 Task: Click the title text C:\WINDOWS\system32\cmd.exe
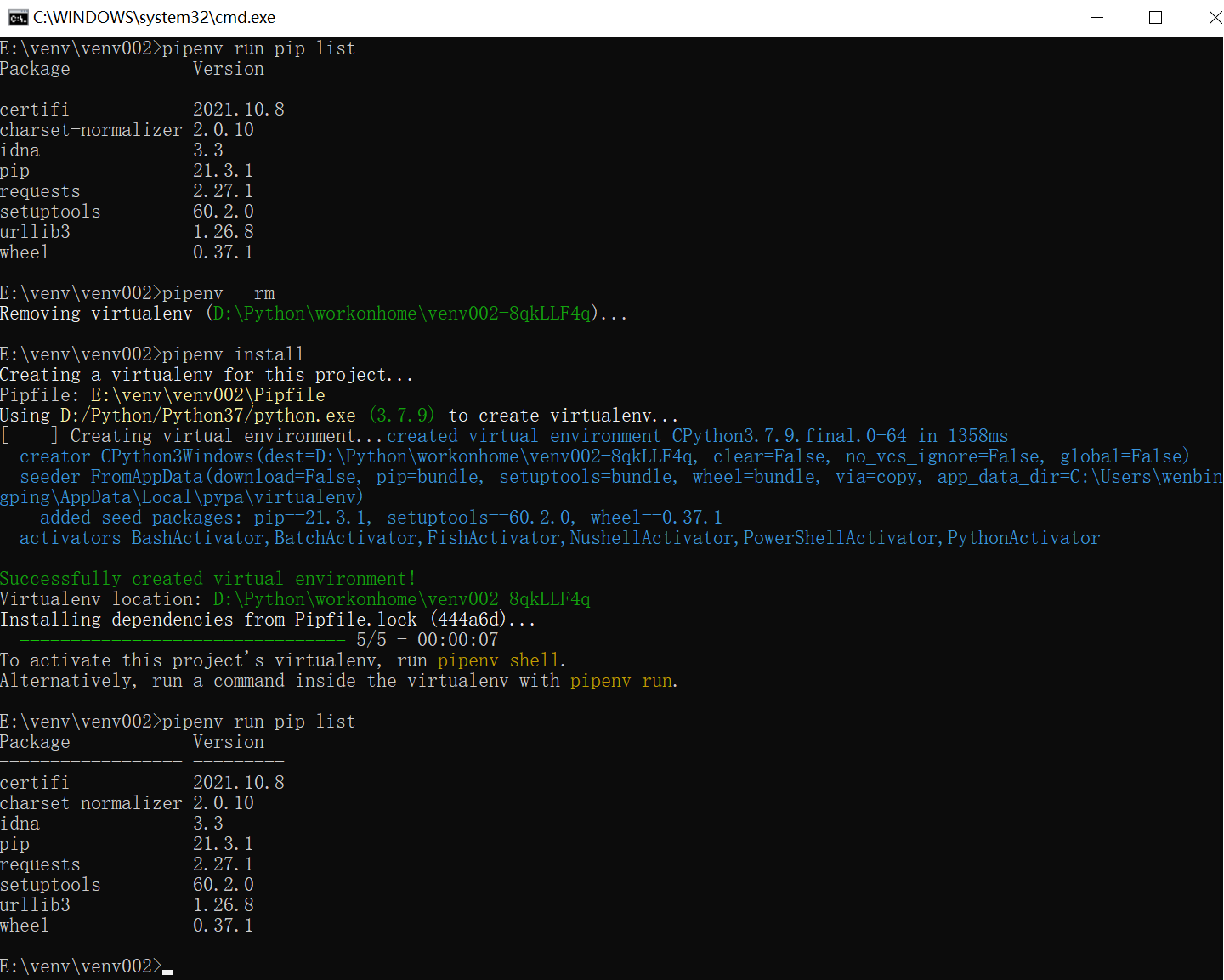(154, 18)
